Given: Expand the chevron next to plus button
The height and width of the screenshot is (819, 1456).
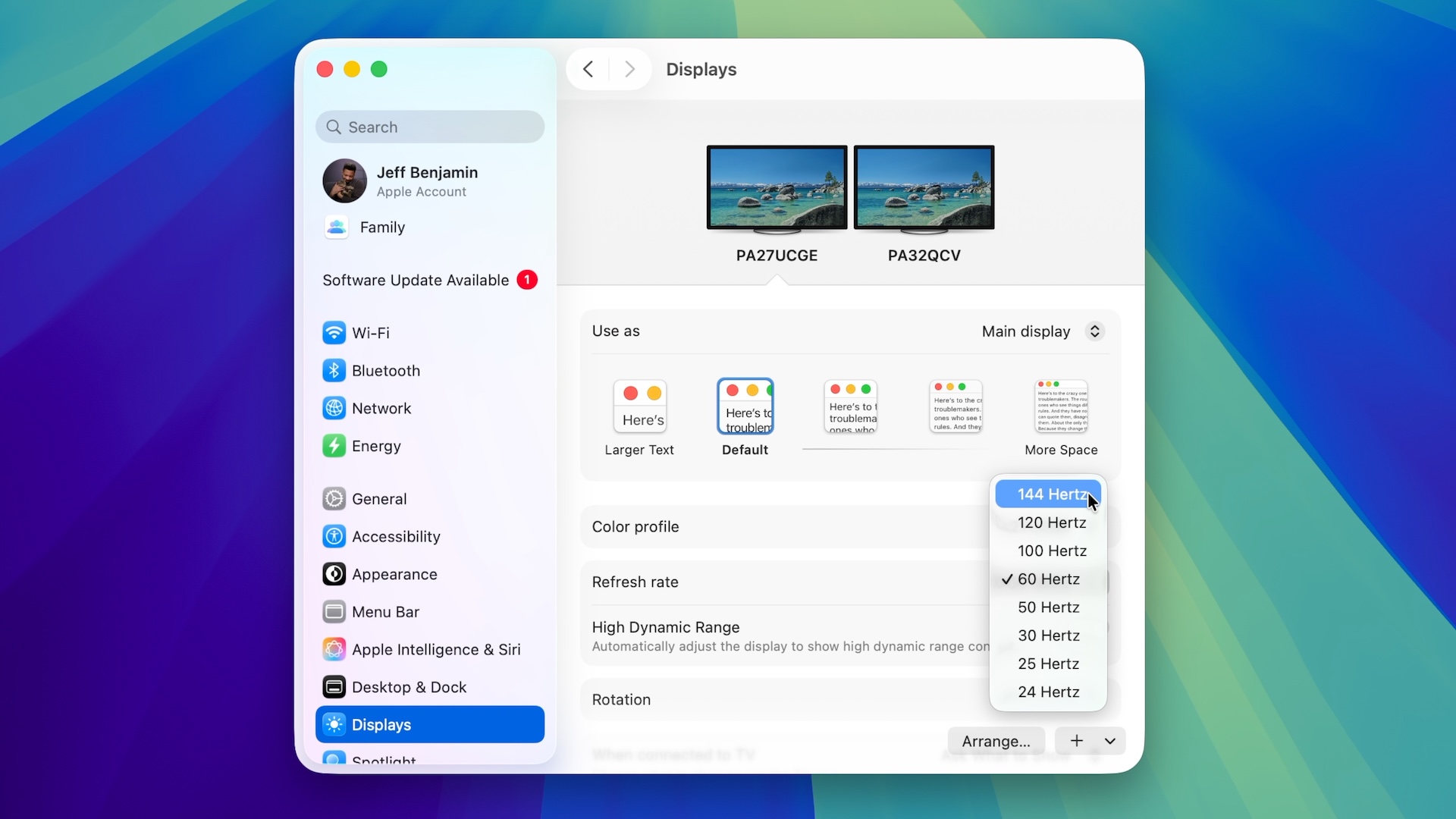Looking at the screenshot, I should (x=1109, y=741).
